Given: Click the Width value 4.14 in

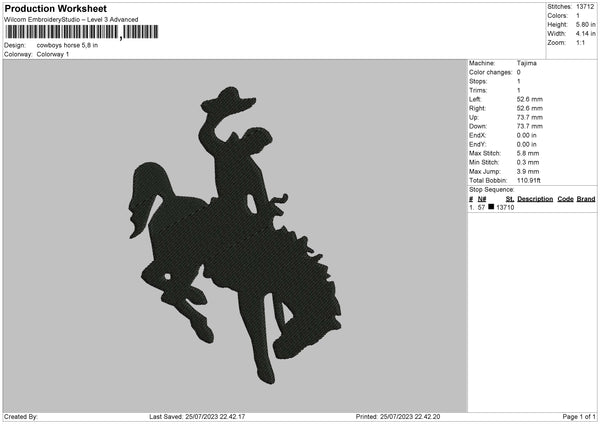Looking at the screenshot, I should (585, 34).
